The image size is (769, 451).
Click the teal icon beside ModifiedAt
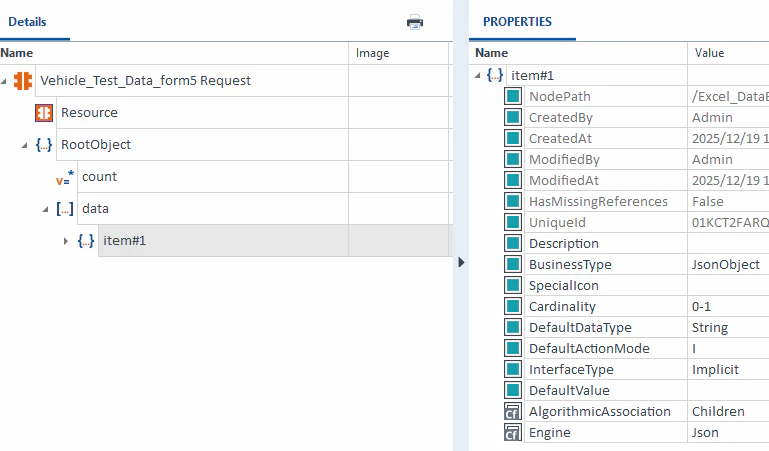[x=513, y=180]
